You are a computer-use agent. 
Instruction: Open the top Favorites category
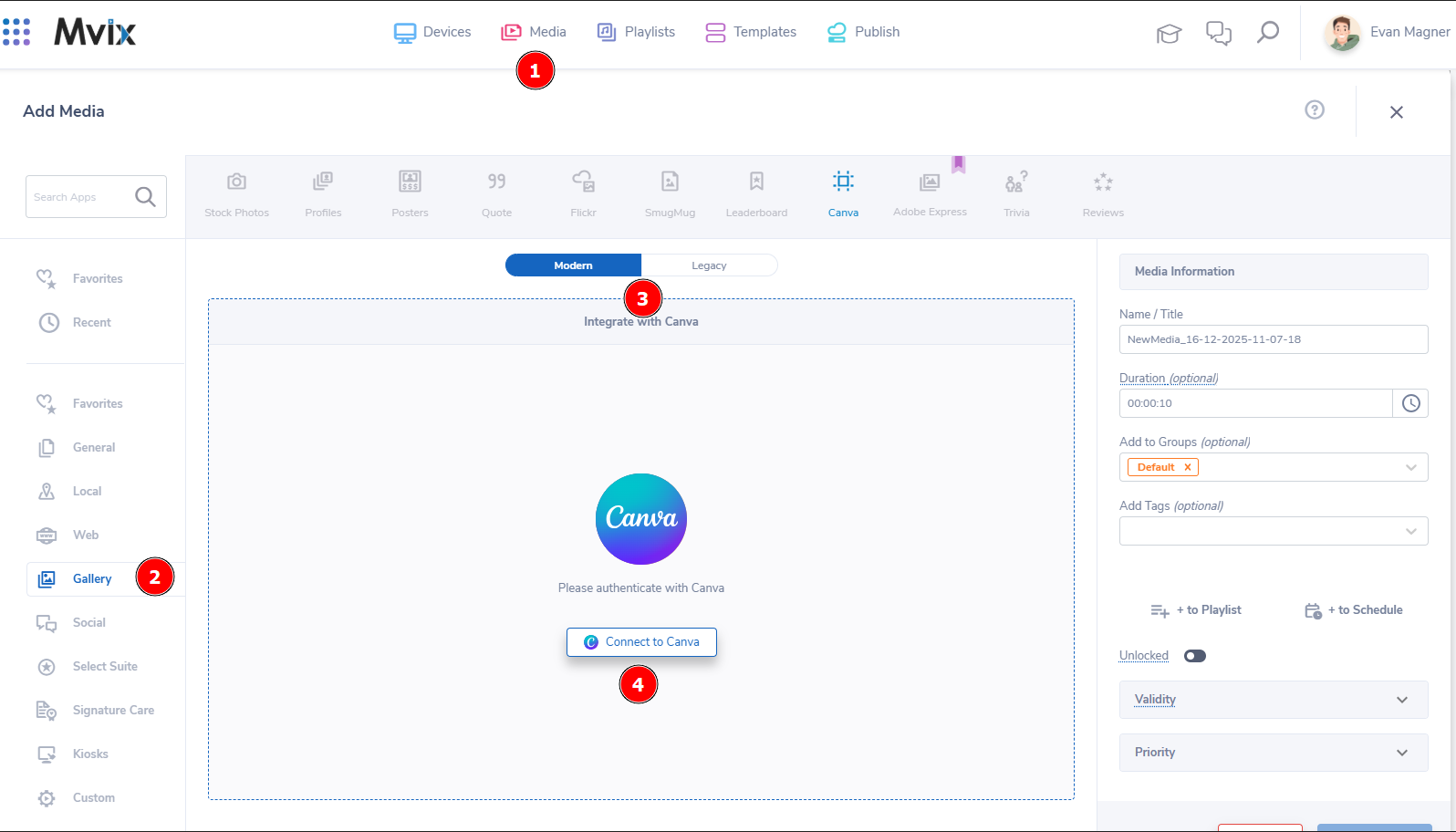coord(80,278)
